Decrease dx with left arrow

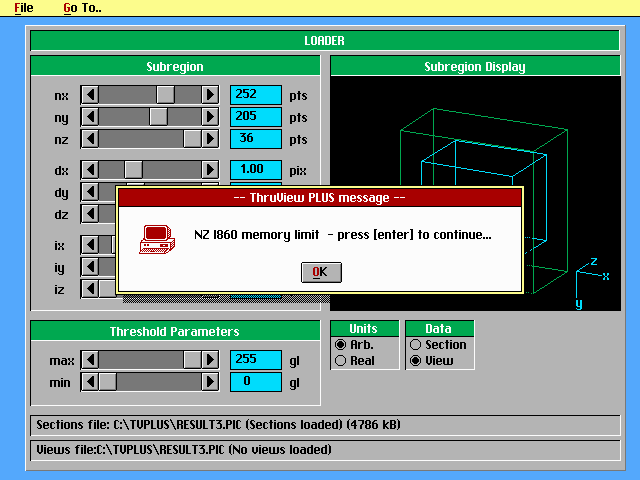coord(90,170)
